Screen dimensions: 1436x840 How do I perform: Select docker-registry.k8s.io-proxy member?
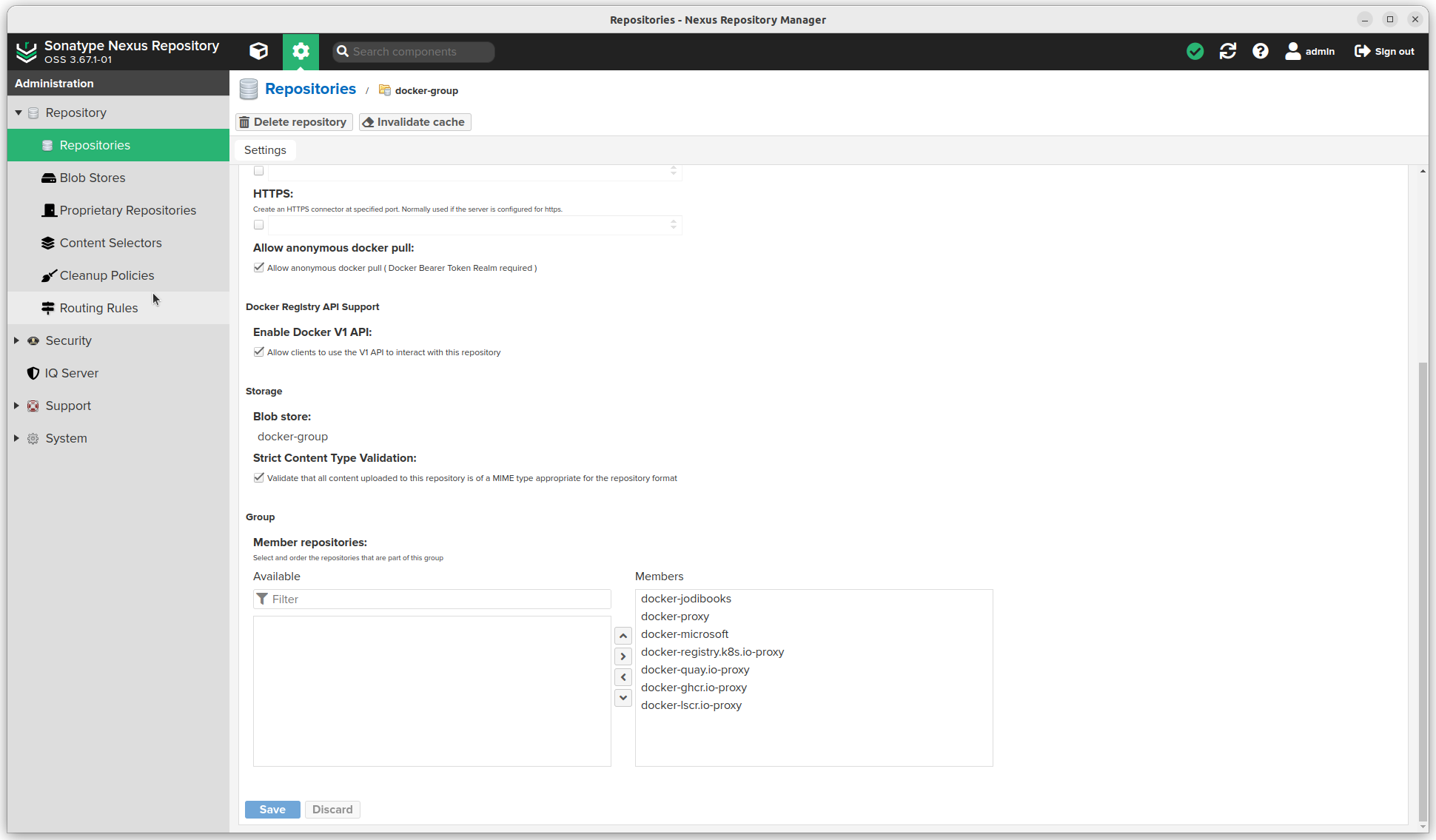(814, 652)
